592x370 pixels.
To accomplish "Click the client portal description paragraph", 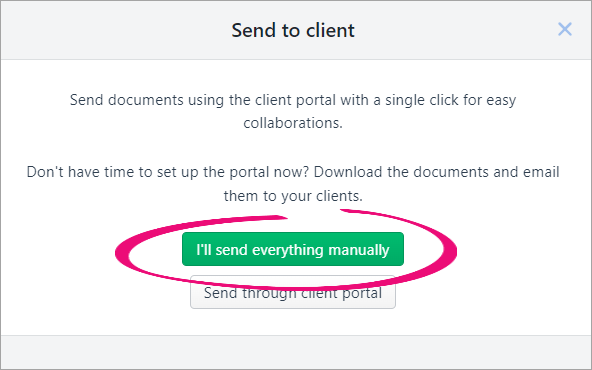I will pyautogui.click(x=293, y=111).
